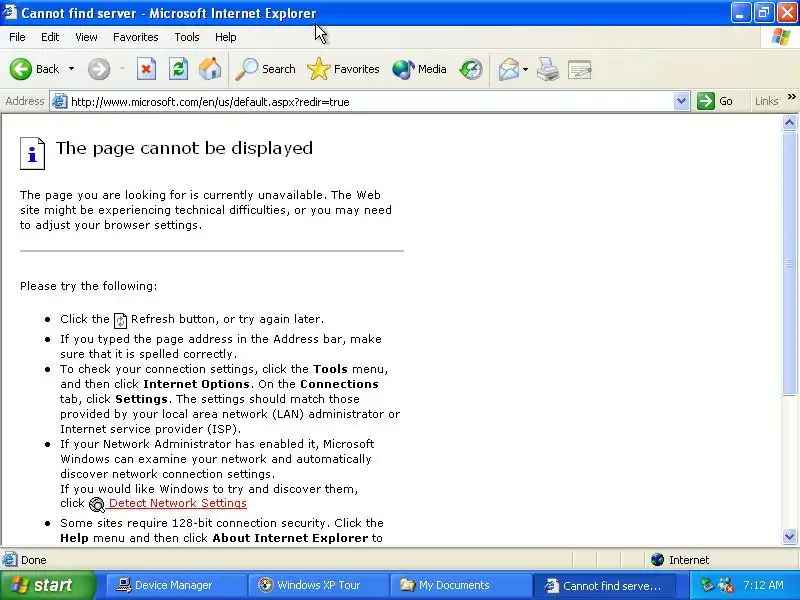Open the Edit menu
The image size is (800, 600).
click(x=50, y=37)
